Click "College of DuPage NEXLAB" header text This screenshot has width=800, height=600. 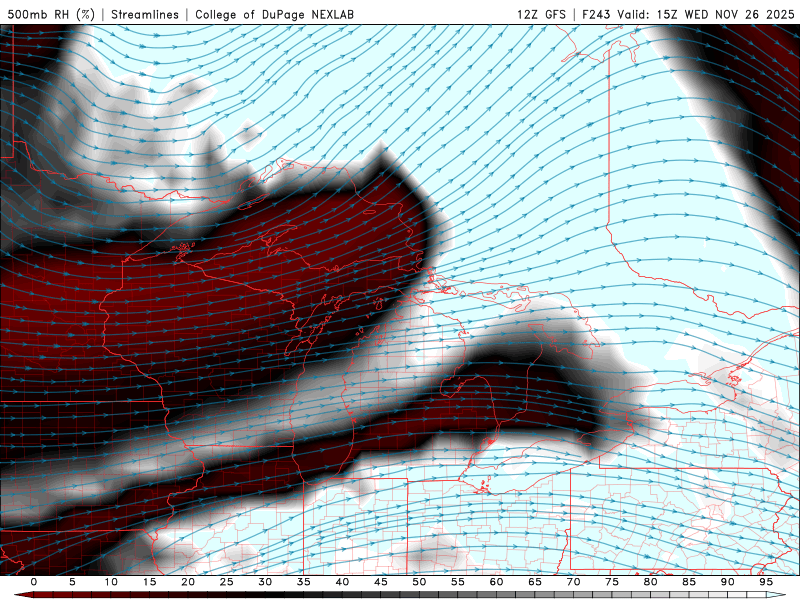point(274,14)
